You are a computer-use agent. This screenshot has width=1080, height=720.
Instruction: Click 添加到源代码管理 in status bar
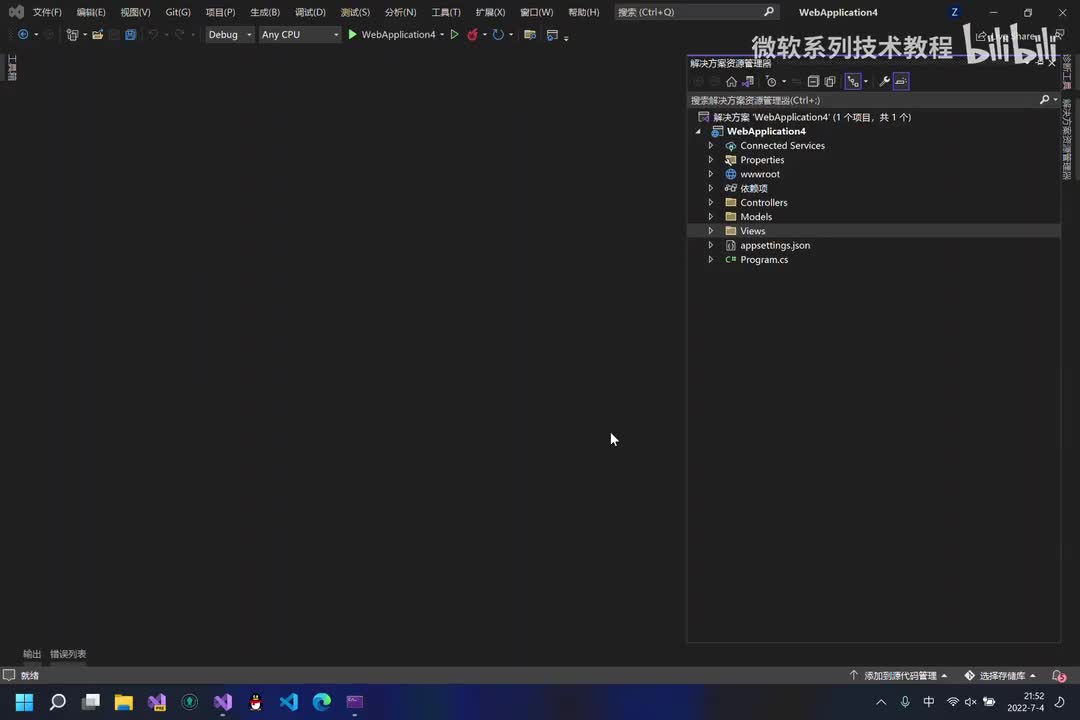click(x=900, y=676)
